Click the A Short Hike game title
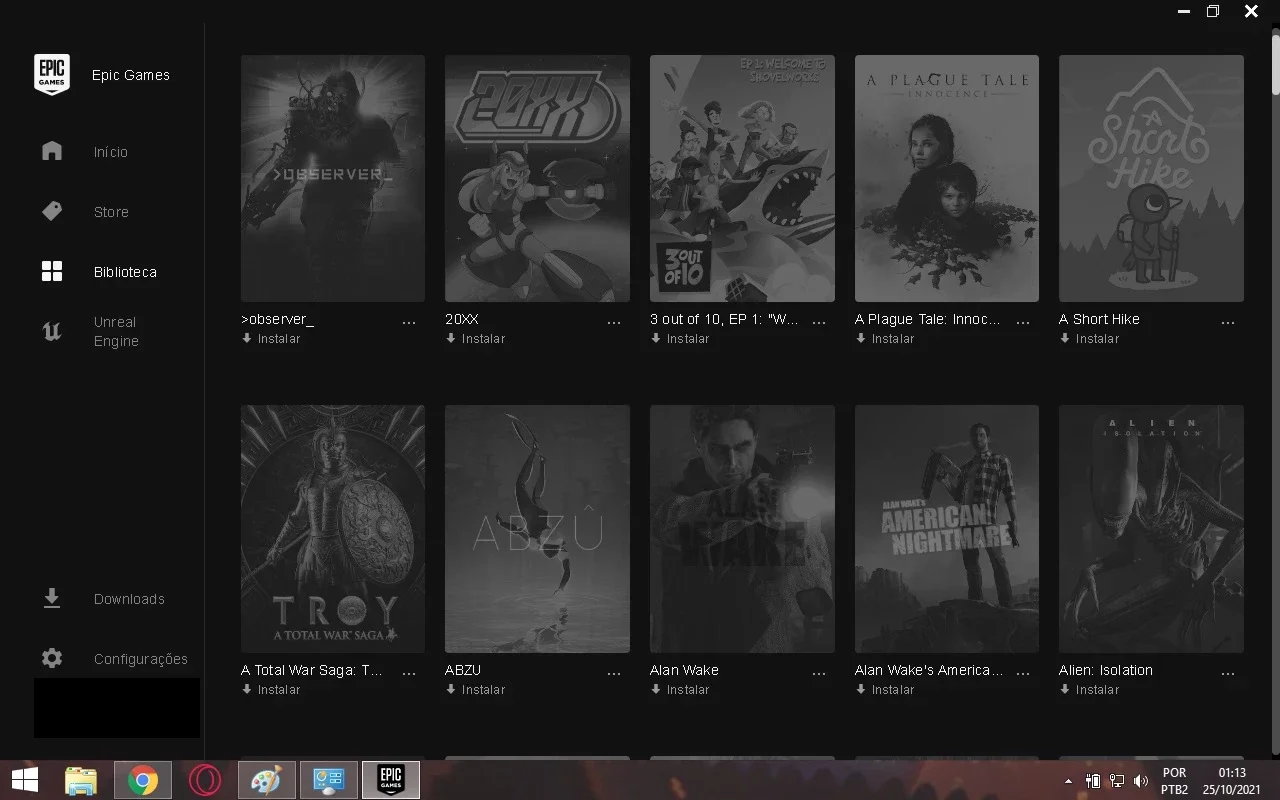 tap(1099, 319)
